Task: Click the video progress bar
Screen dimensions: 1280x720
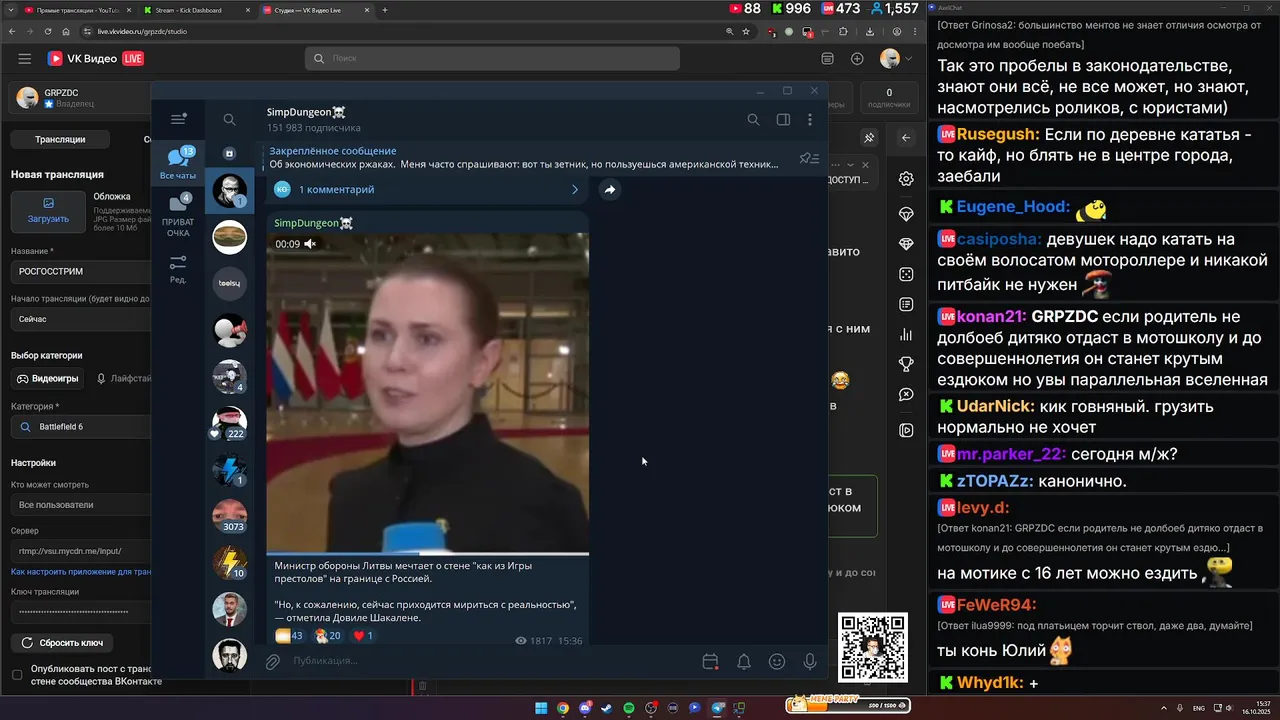Action: click(427, 553)
